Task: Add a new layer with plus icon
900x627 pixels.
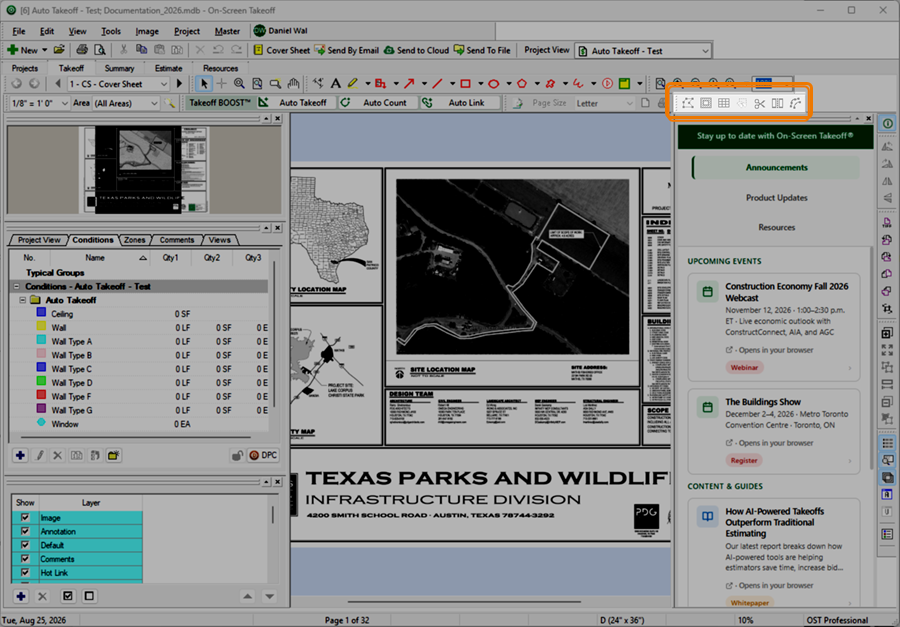Action: [x=21, y=596]
